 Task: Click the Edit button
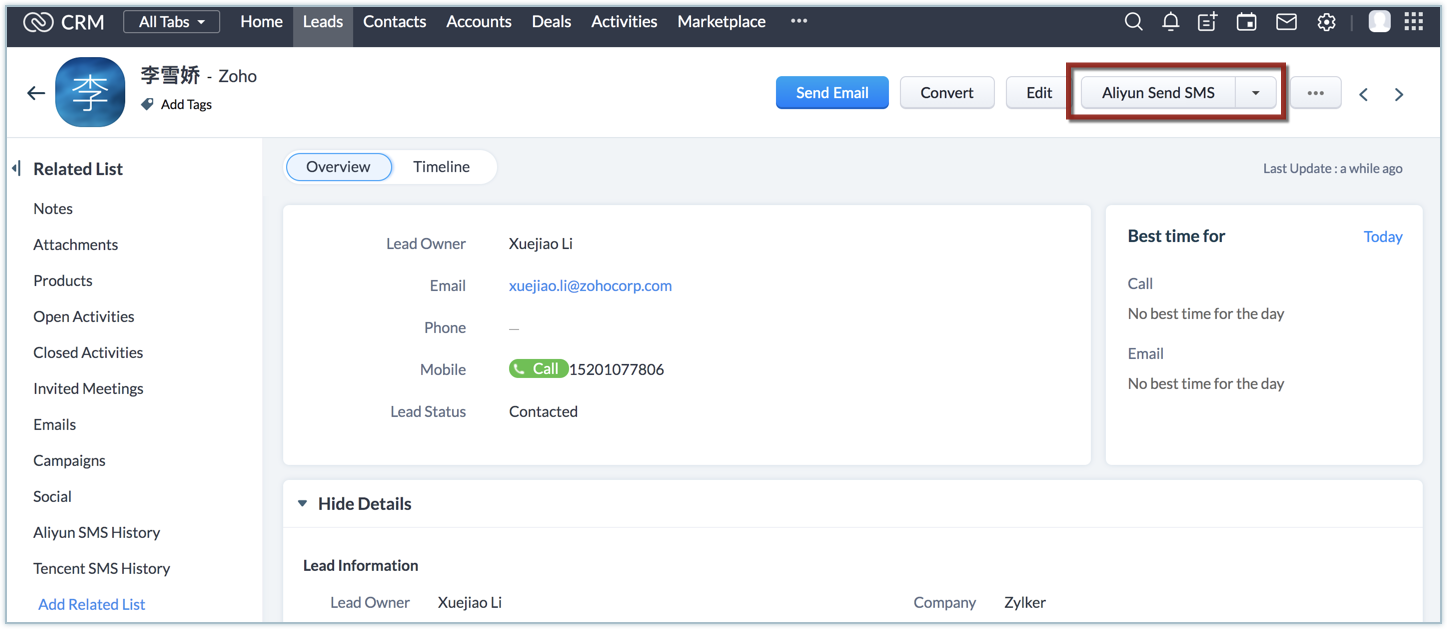click(x=1040, y=93)
